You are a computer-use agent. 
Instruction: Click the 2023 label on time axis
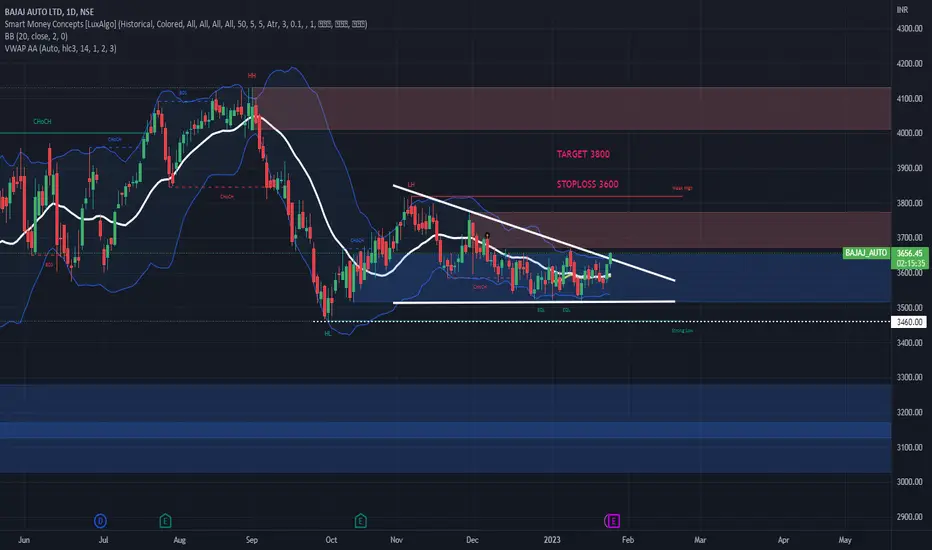click(552, 540)
